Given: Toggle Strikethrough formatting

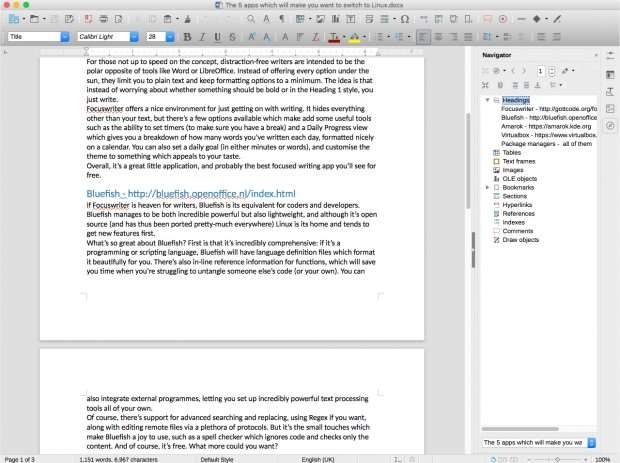Looking at the screenshot, I should pyautogui.click(x=232, y=37).
